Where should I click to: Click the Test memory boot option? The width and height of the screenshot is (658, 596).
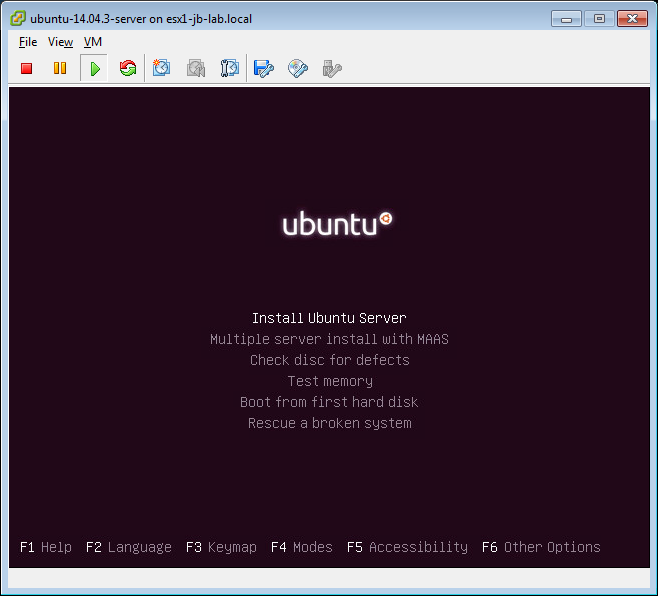(329, 381)
